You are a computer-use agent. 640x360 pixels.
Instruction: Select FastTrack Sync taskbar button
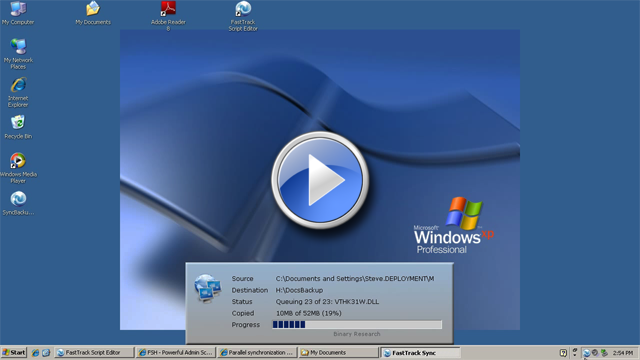pyautogui.click(x=420, y=353)
